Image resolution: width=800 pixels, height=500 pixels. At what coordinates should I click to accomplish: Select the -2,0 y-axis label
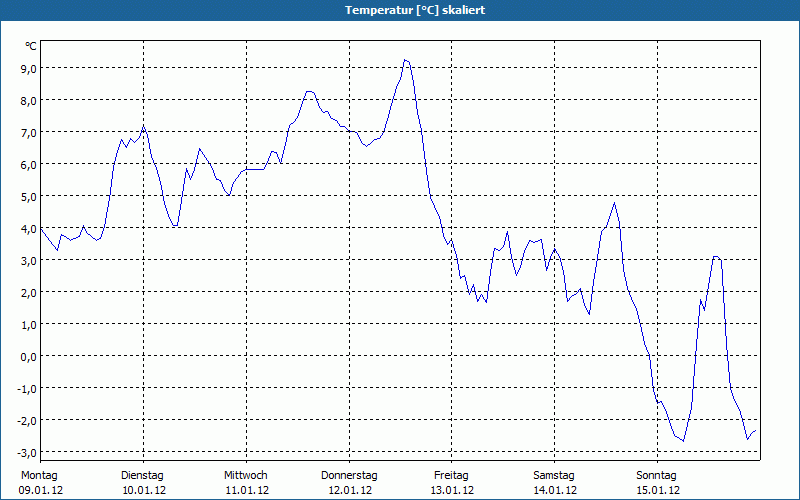coord(26,420)
